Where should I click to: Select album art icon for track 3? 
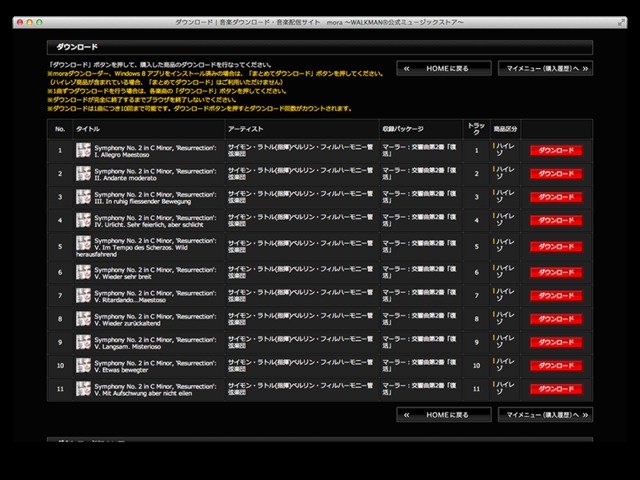[83, 197]
